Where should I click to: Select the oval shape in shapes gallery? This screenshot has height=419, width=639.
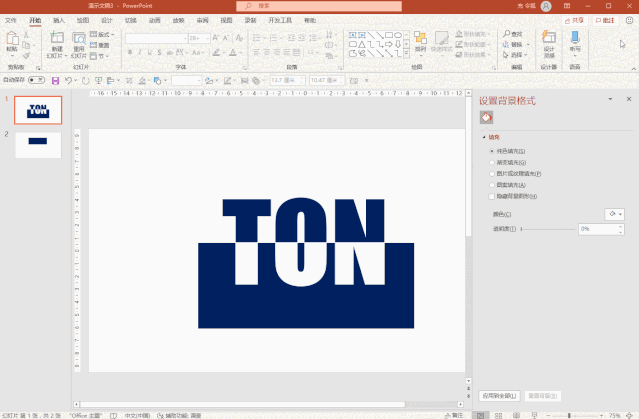398,35
